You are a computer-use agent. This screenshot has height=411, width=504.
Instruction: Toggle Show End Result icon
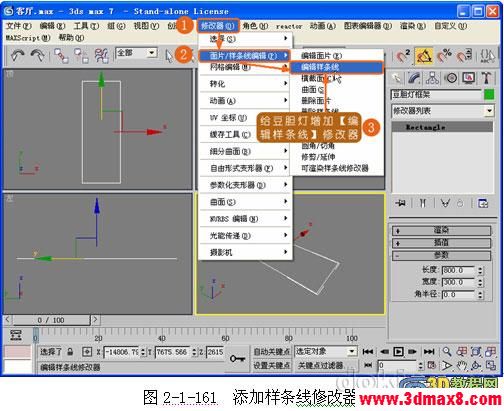point(423,203)
